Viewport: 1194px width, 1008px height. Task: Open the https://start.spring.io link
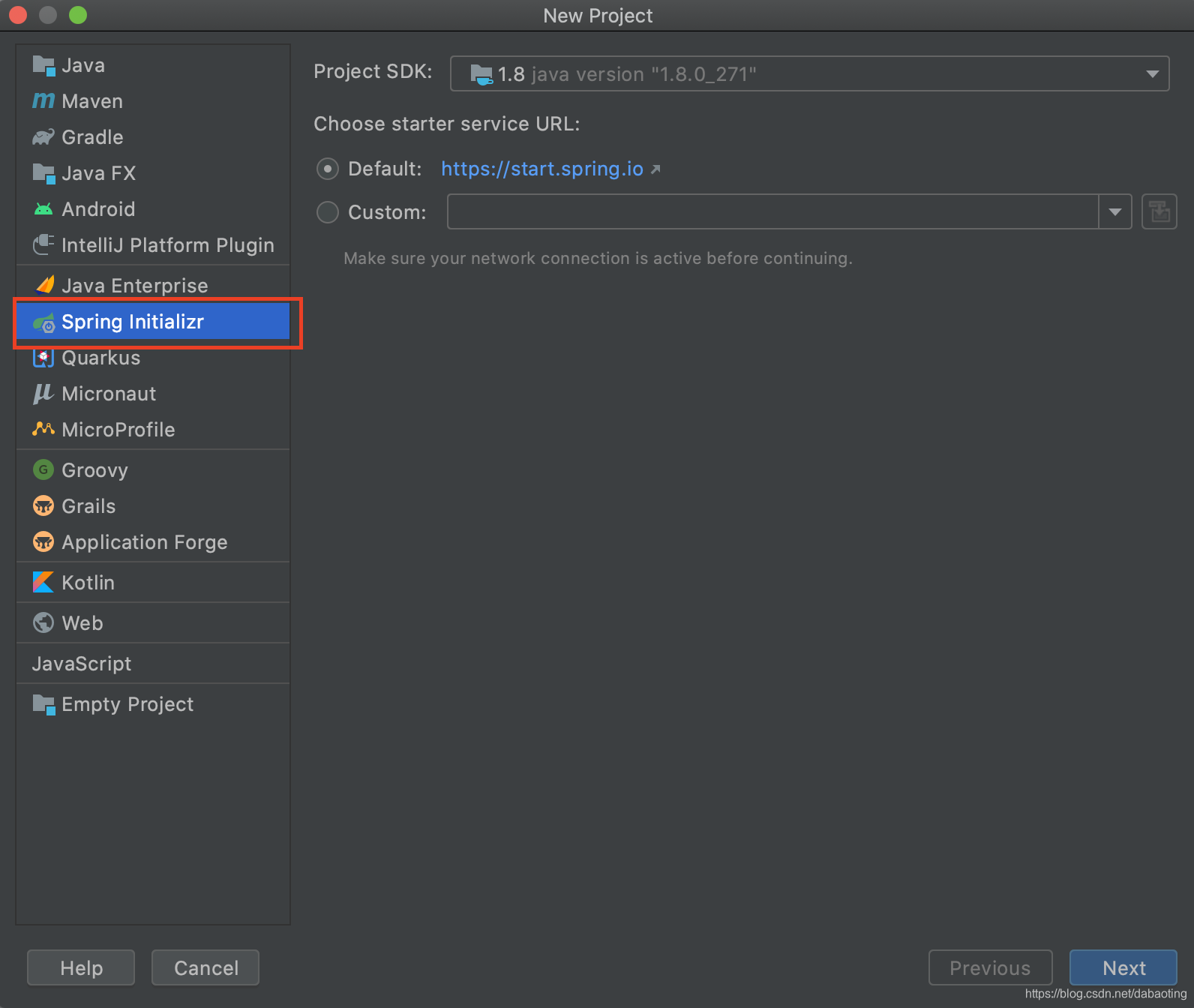click(x=542, y=169)
